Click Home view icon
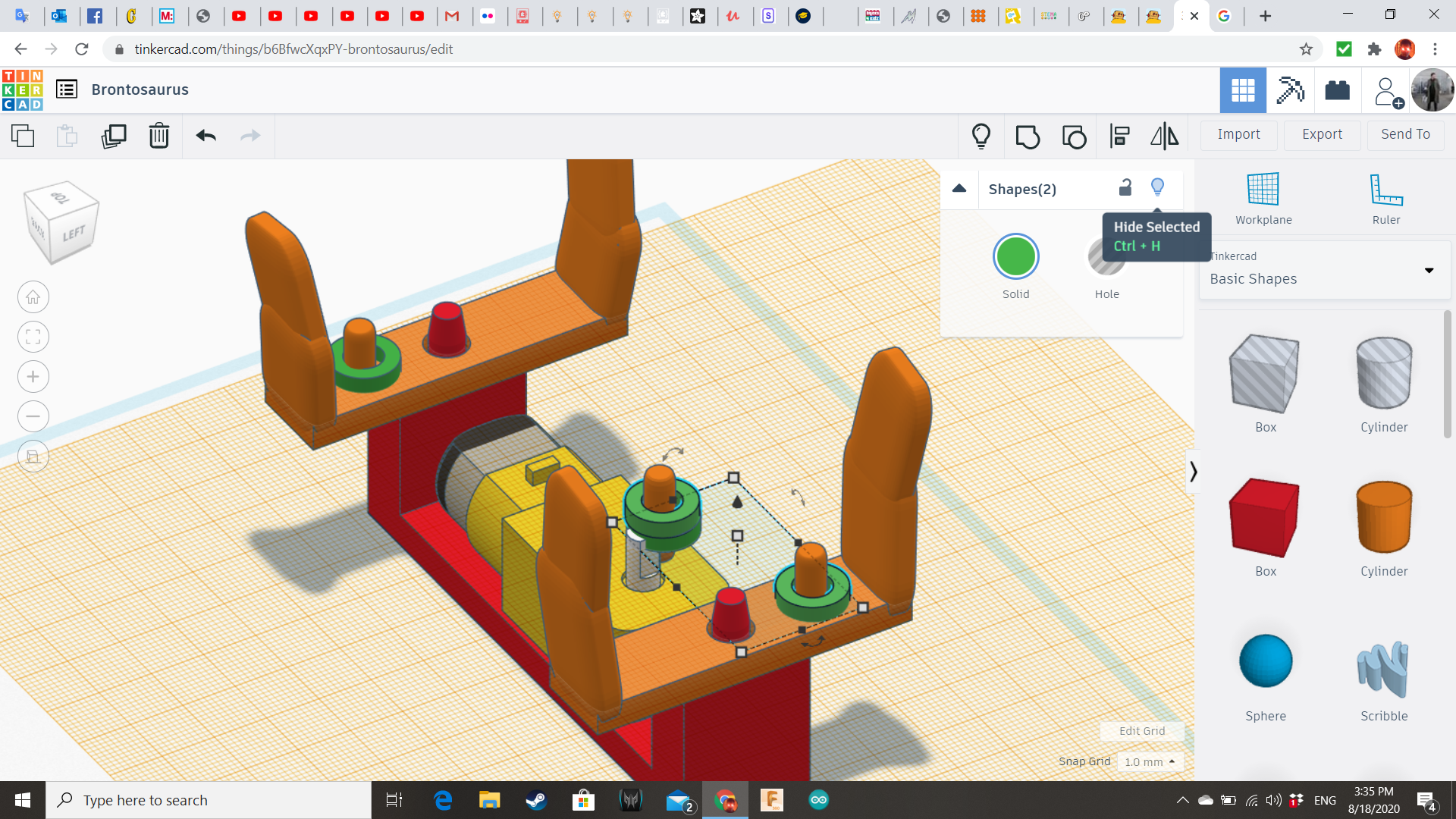This screenshot has height=819, width=1456. (33, 297)
